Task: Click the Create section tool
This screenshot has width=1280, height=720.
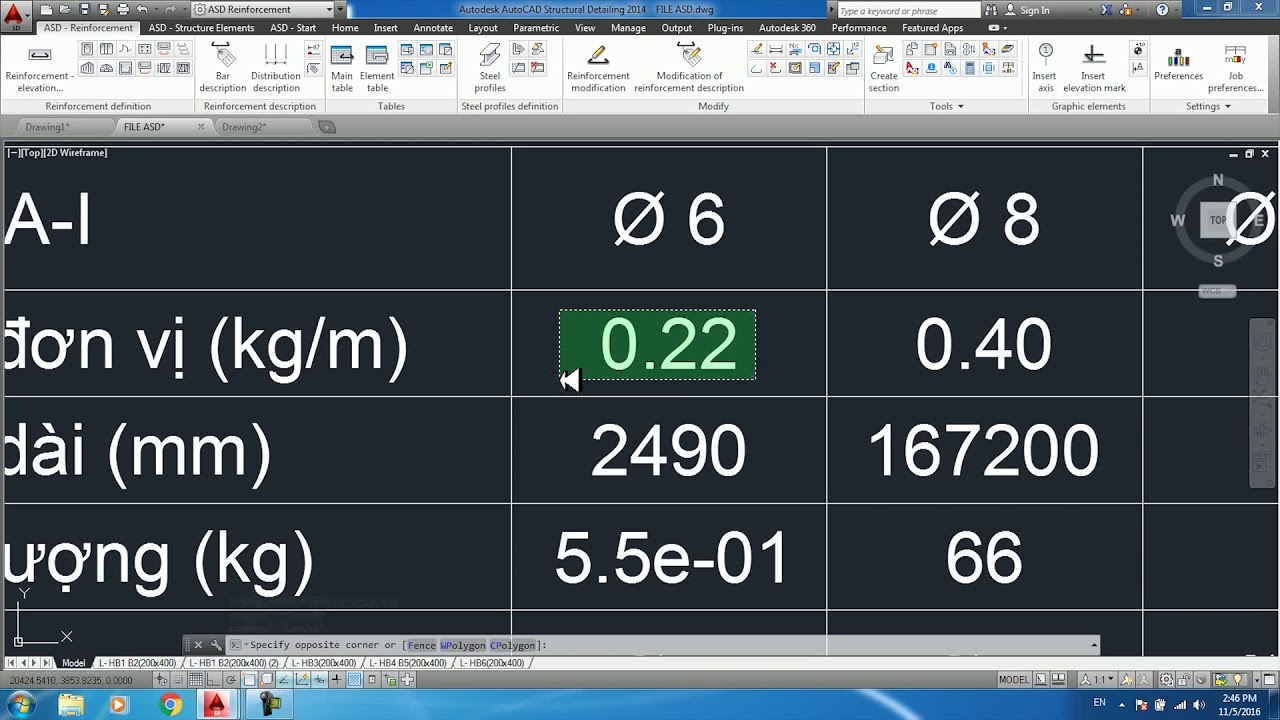Action: 884,67
